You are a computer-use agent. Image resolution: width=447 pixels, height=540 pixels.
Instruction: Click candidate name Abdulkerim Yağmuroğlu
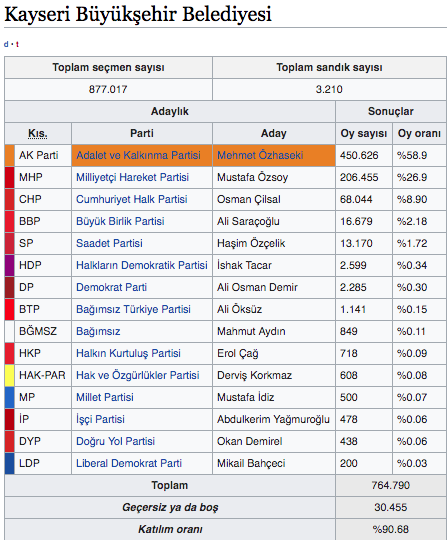coord(273,419)
